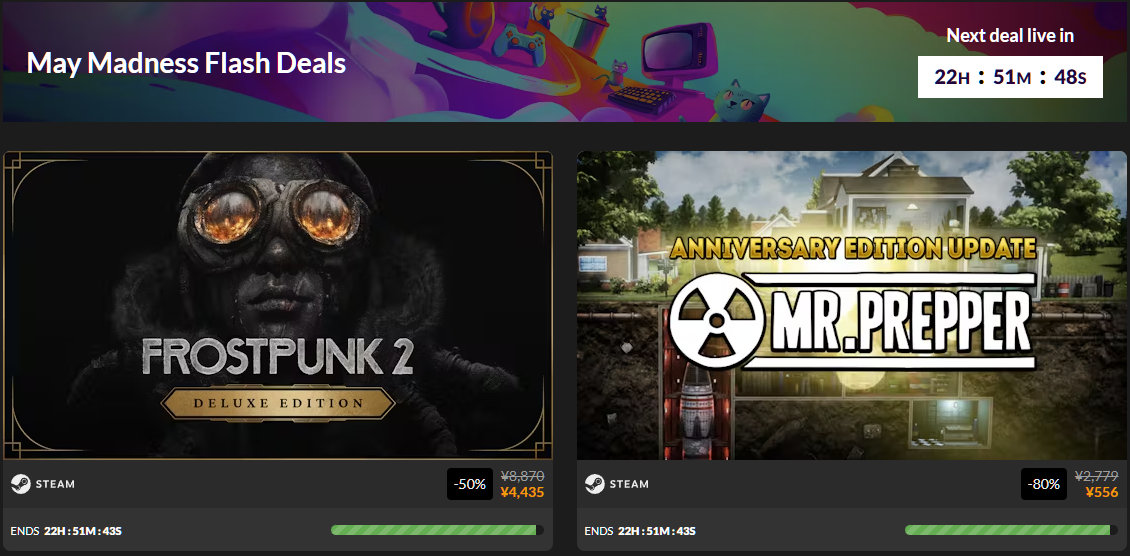
Task: Select the -50% discount badge
Action: coord(470,484)
